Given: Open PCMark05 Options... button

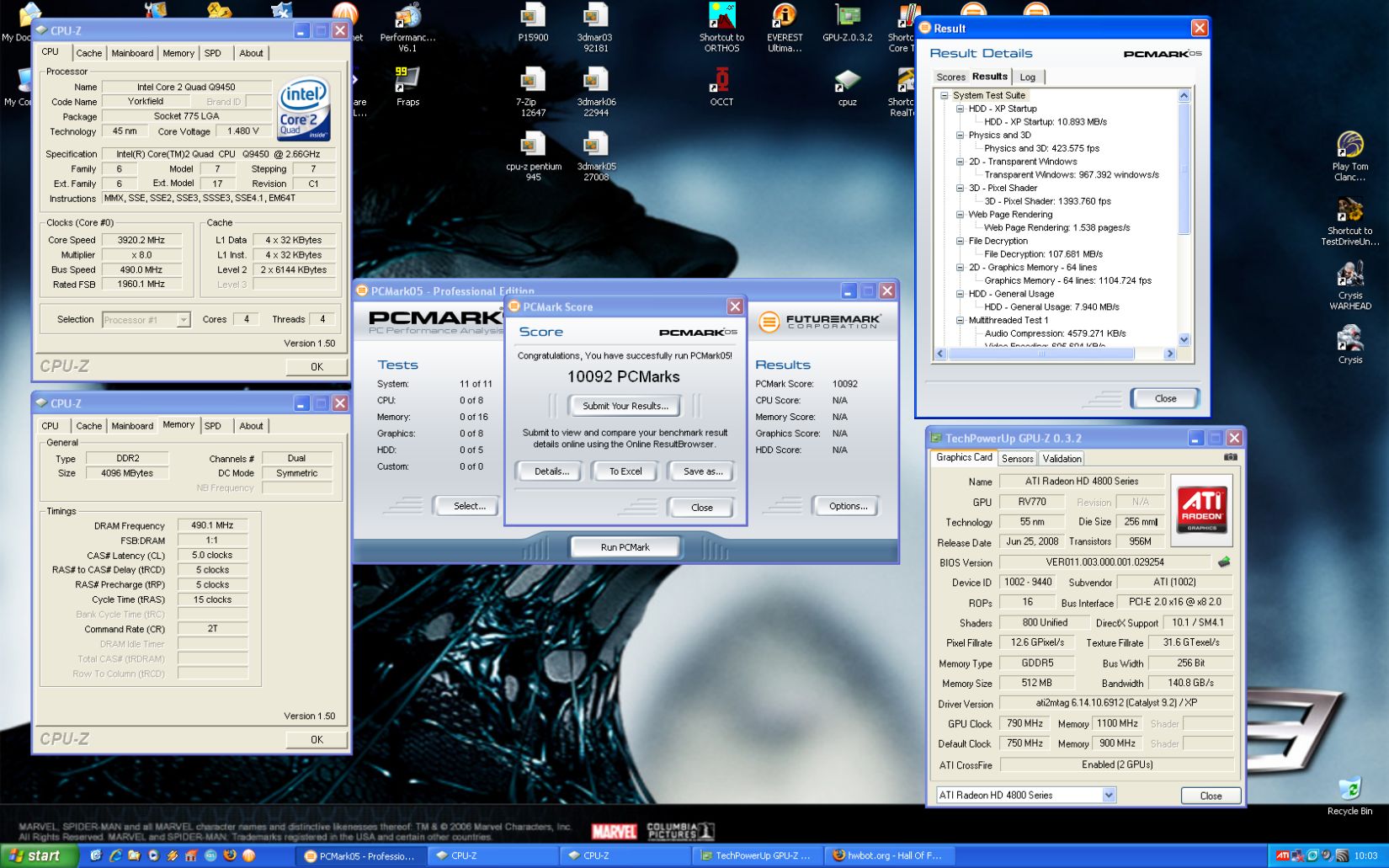Looking at the screenshot, I should (848, 506).
